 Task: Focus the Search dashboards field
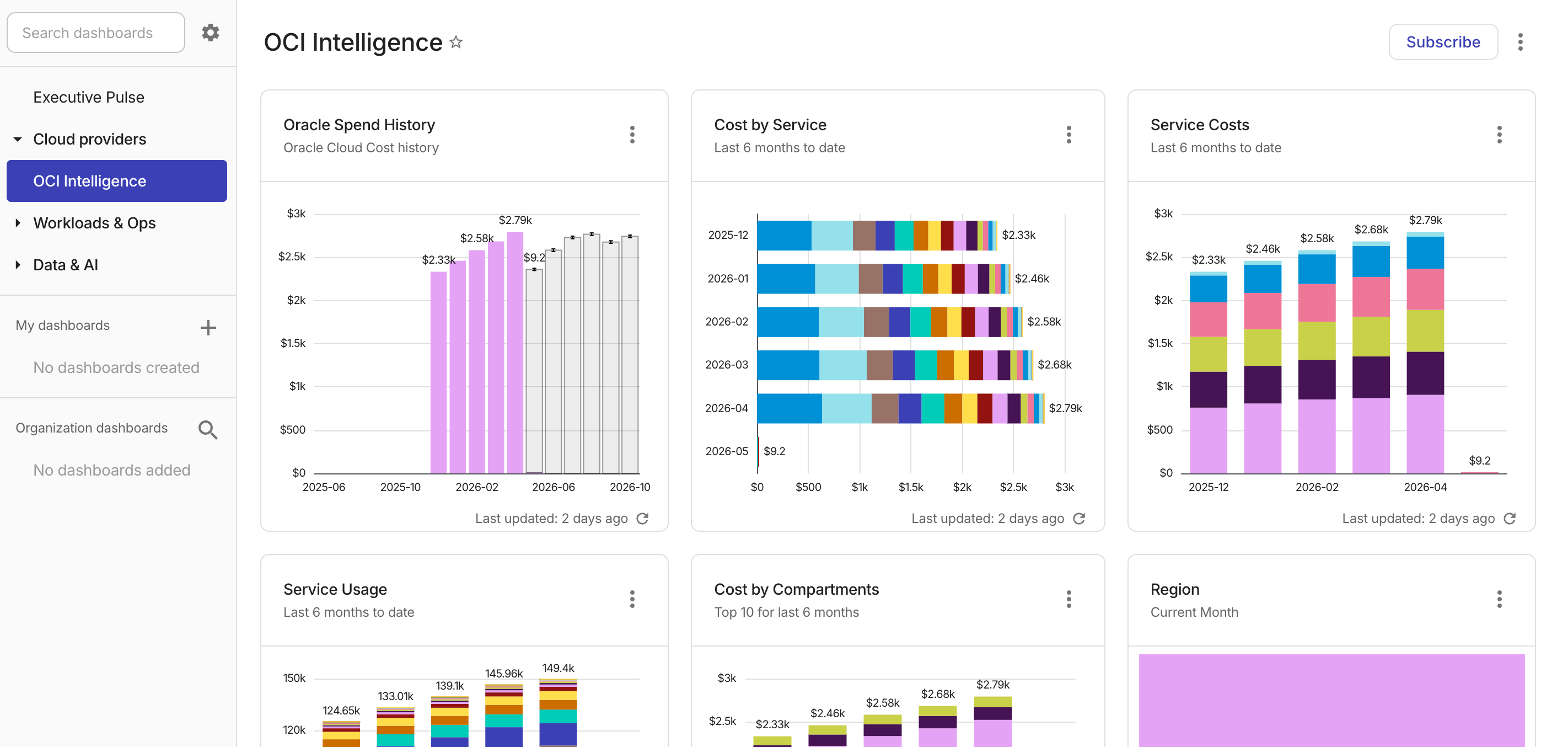pos(95,33)
